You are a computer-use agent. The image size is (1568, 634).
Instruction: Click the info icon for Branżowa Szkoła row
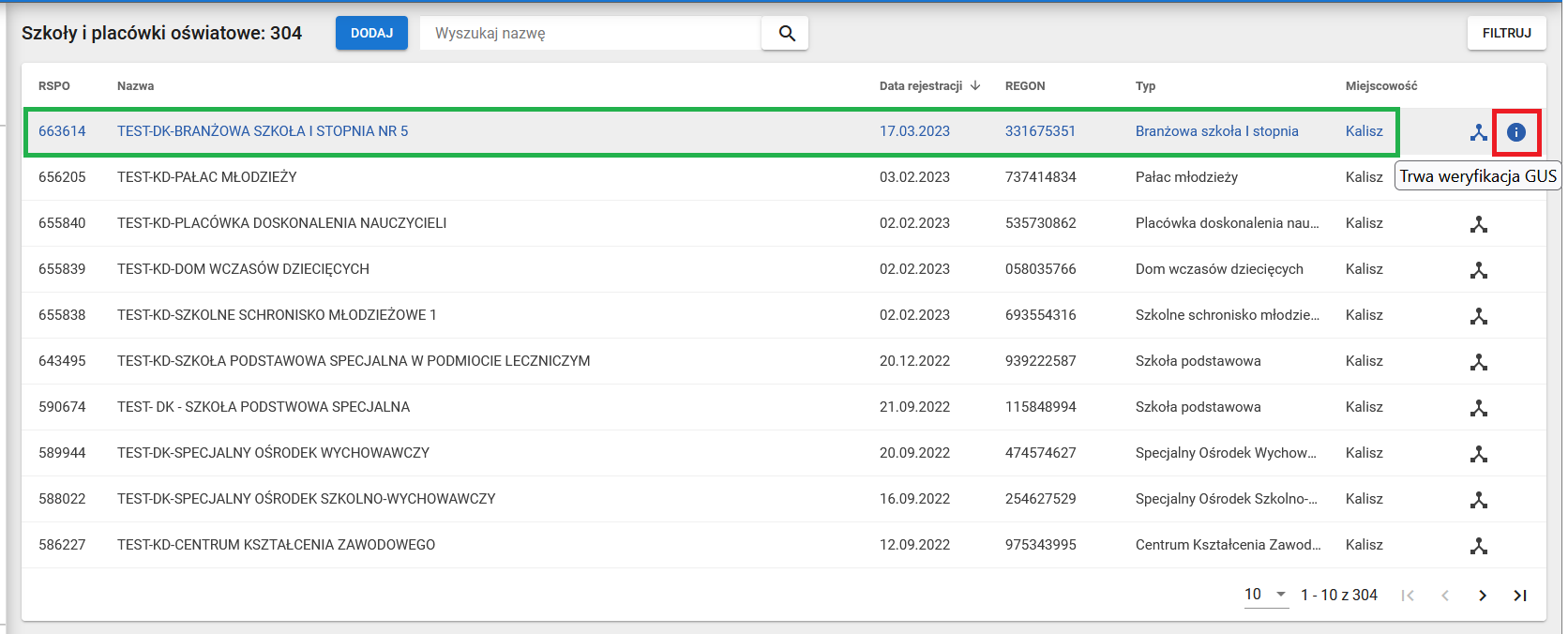[1515, 132]
